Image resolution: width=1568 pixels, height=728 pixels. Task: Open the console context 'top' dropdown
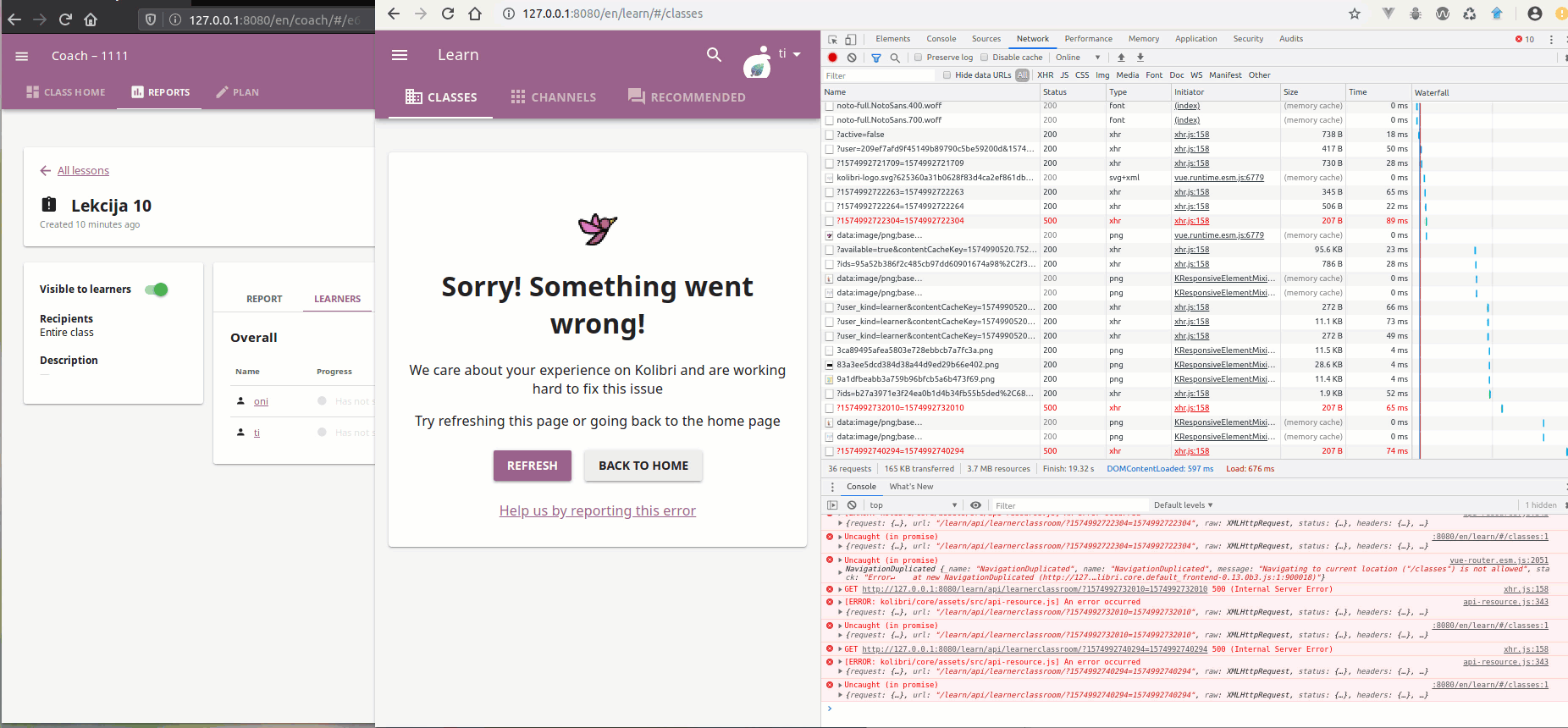click(x=913, y=505)
